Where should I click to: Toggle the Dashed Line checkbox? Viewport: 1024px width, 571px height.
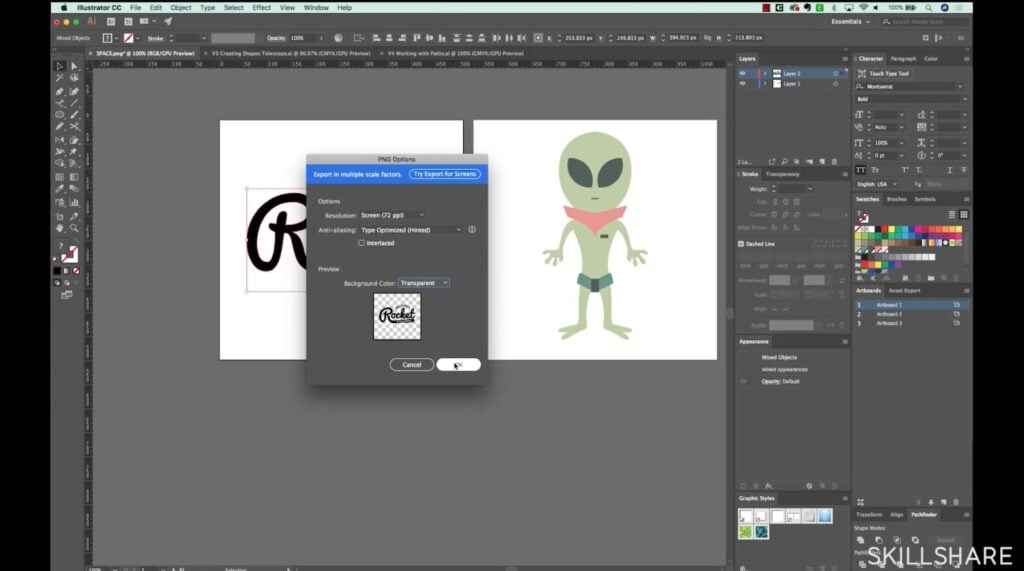(741, 244)
